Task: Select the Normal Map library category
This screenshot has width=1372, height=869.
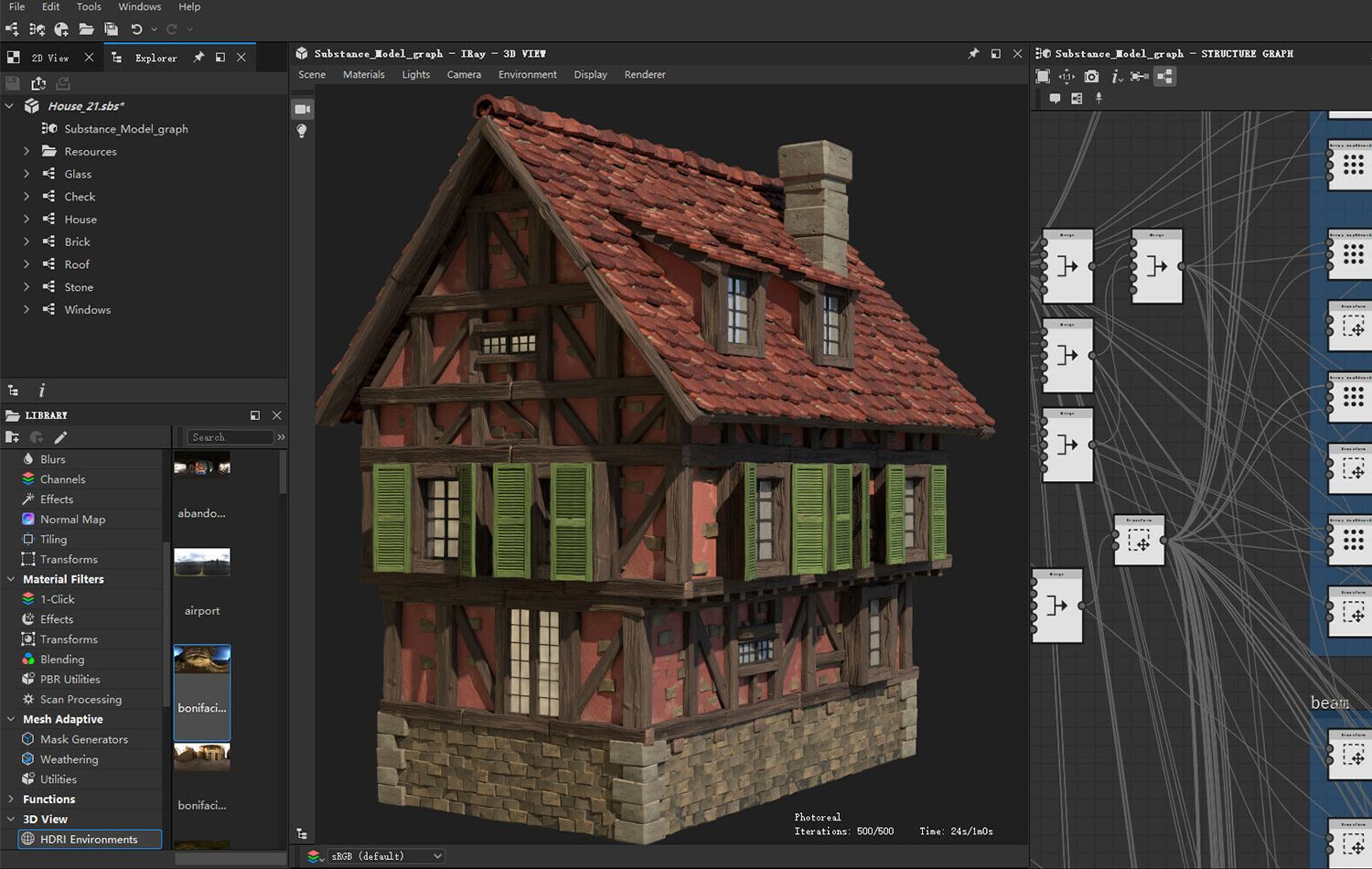Action: tap(72, 520)
